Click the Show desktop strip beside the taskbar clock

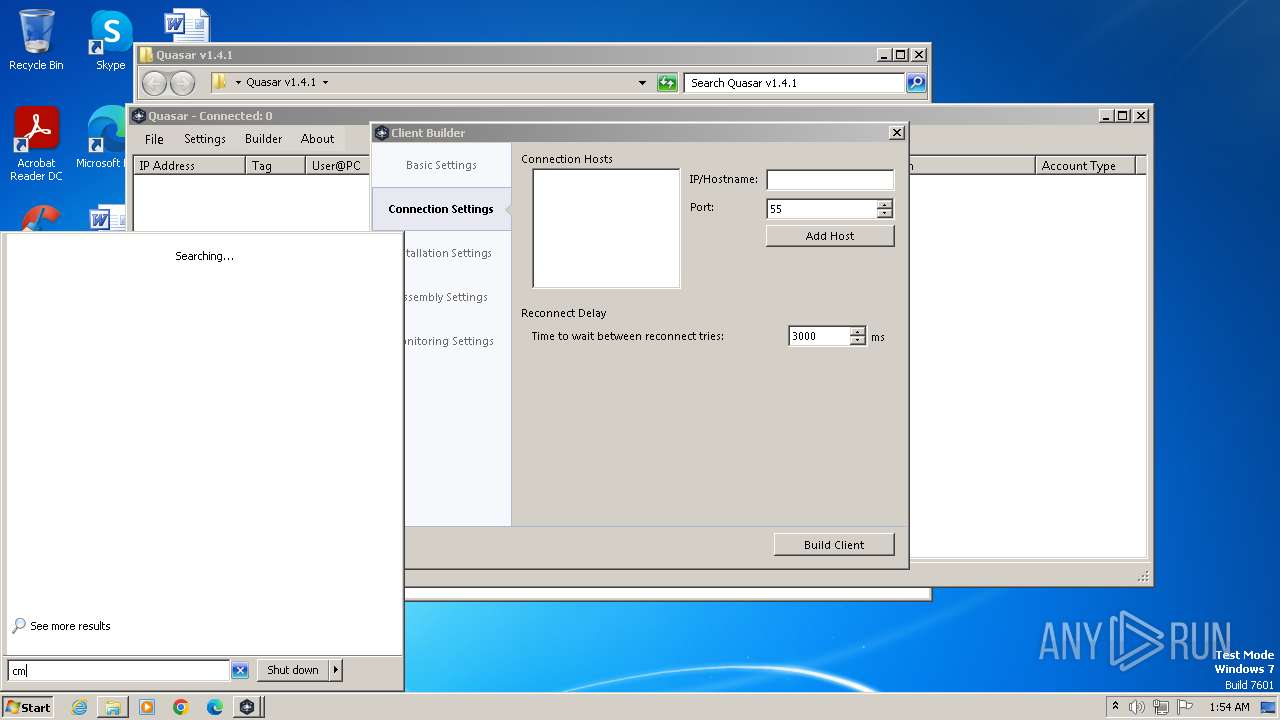pos(1269,707)
